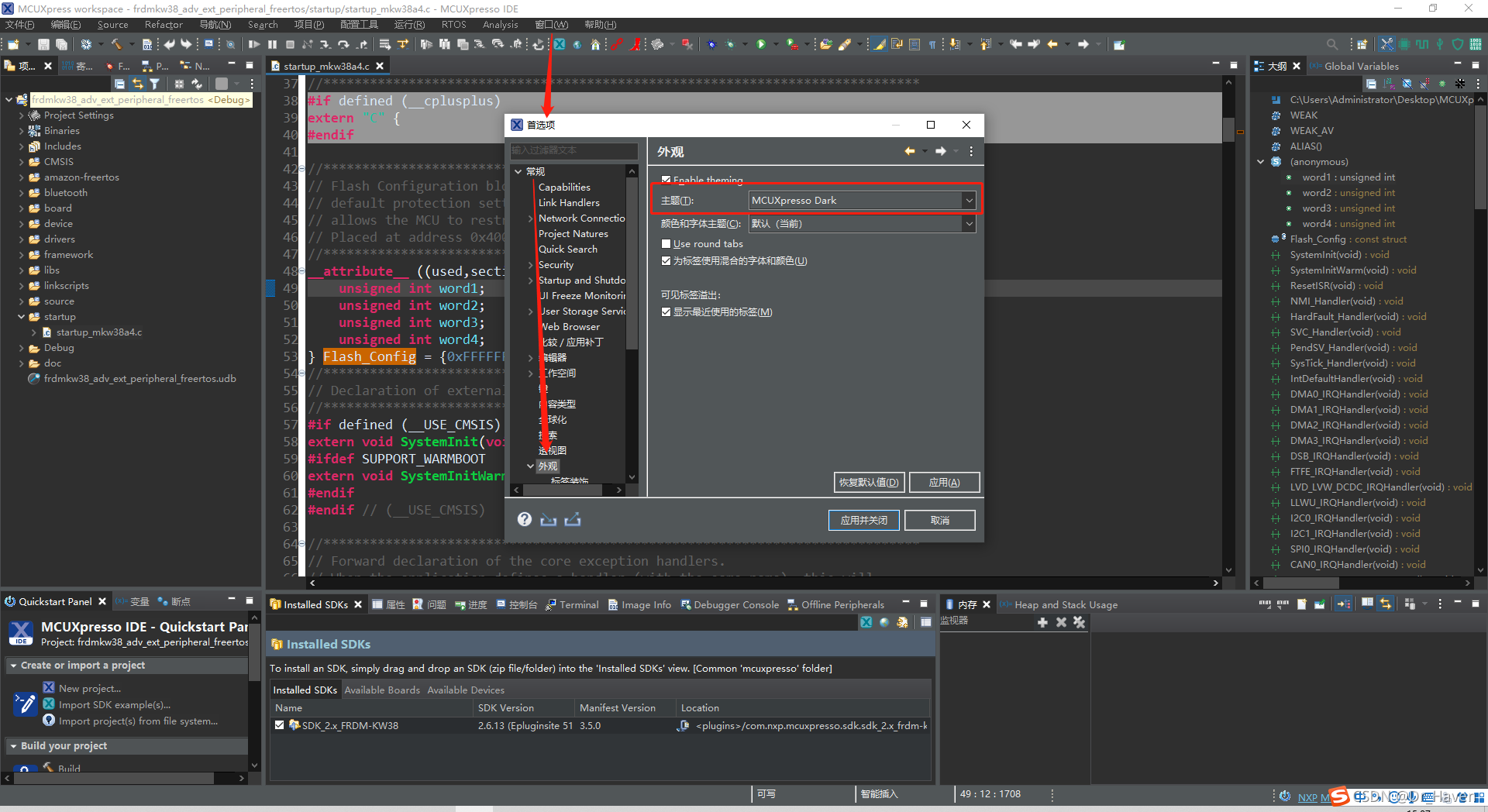1488x812 pixels.
Task: Click the sort icon in Outline view toolbar
Action: coord(1389,84)
